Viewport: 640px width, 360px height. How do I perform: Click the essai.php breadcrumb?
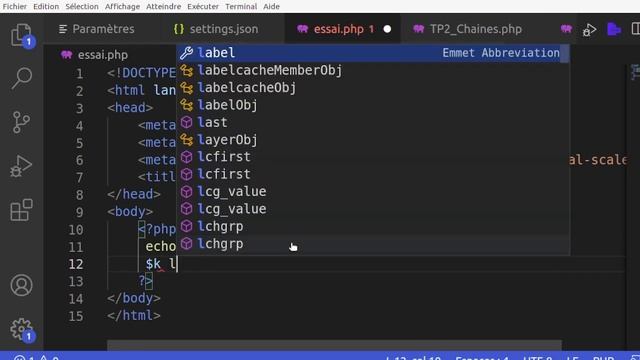[x=103, y=55]
